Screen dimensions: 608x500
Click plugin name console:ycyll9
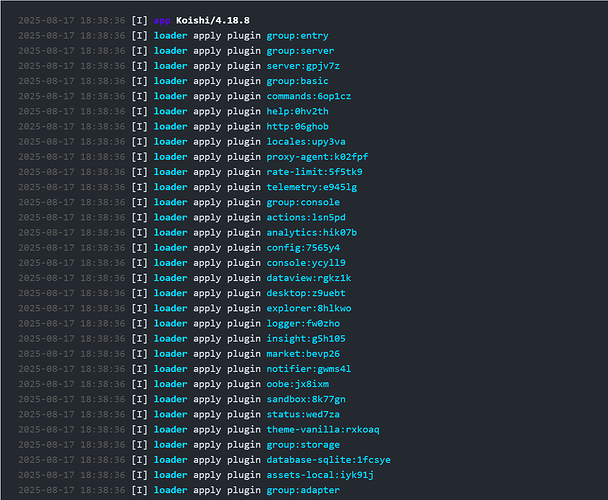point(306,263)
